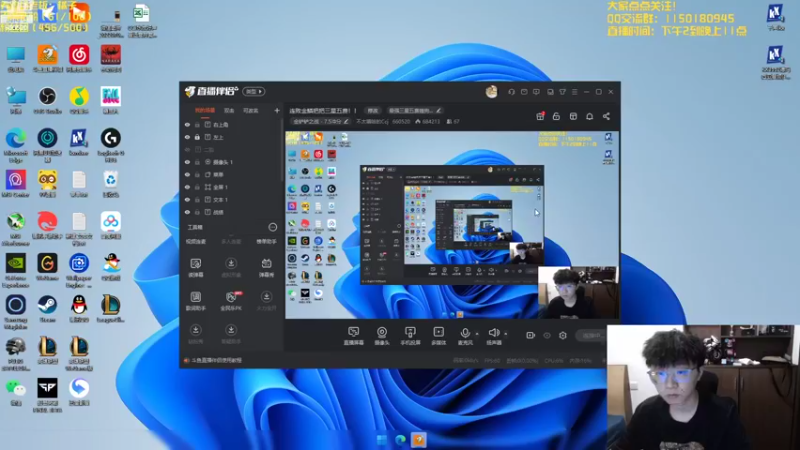Open Edge from the taskbar

(x=401, y=440)
